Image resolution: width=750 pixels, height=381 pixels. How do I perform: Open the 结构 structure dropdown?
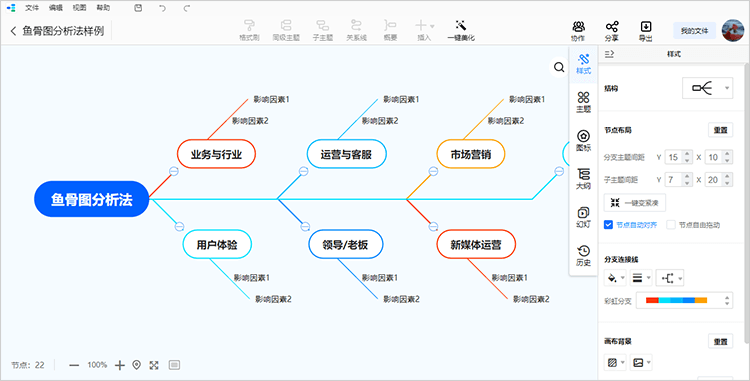coord(707,88)
